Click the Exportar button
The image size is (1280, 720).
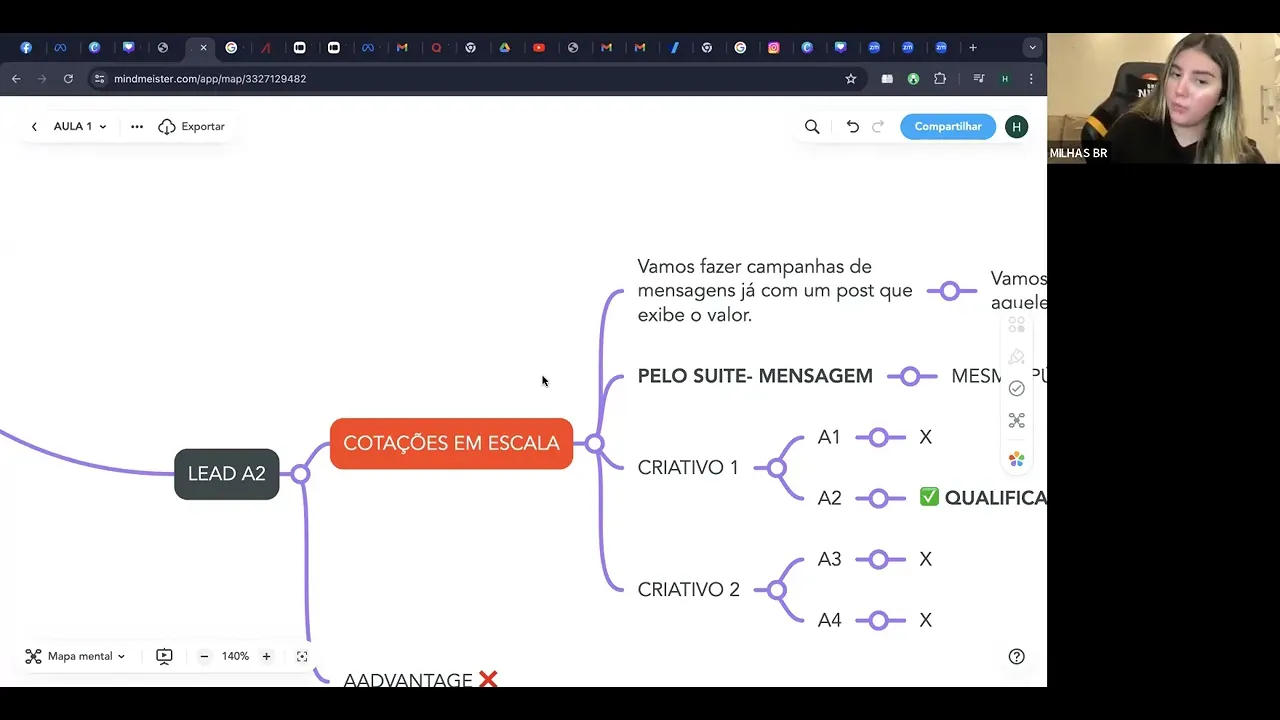[x=191, y=127]
